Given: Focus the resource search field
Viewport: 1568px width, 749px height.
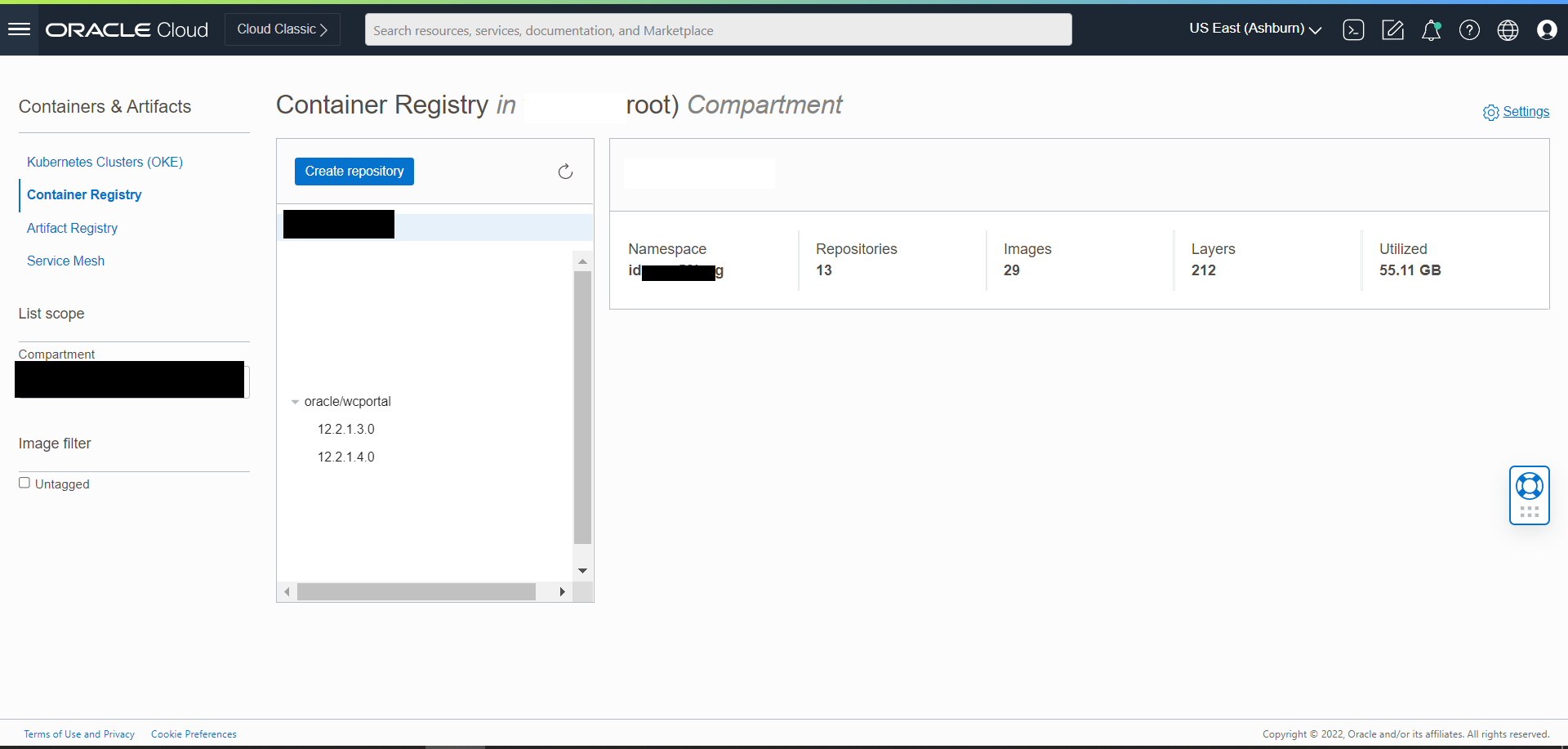Looking at the screenshot, I should (719, 30).
